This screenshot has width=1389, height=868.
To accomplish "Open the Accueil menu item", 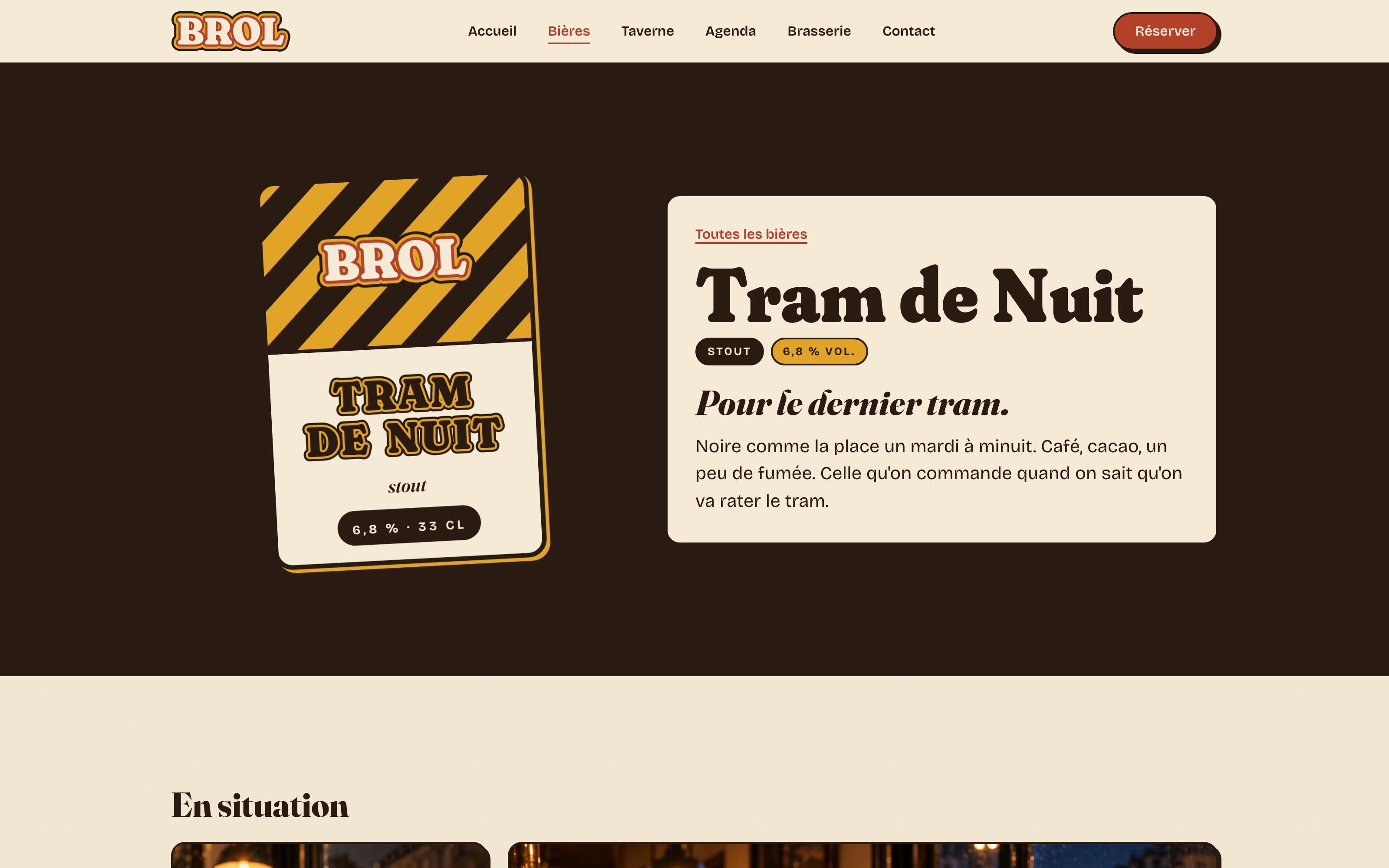I will pyautogui.click(x=492, y=31).
